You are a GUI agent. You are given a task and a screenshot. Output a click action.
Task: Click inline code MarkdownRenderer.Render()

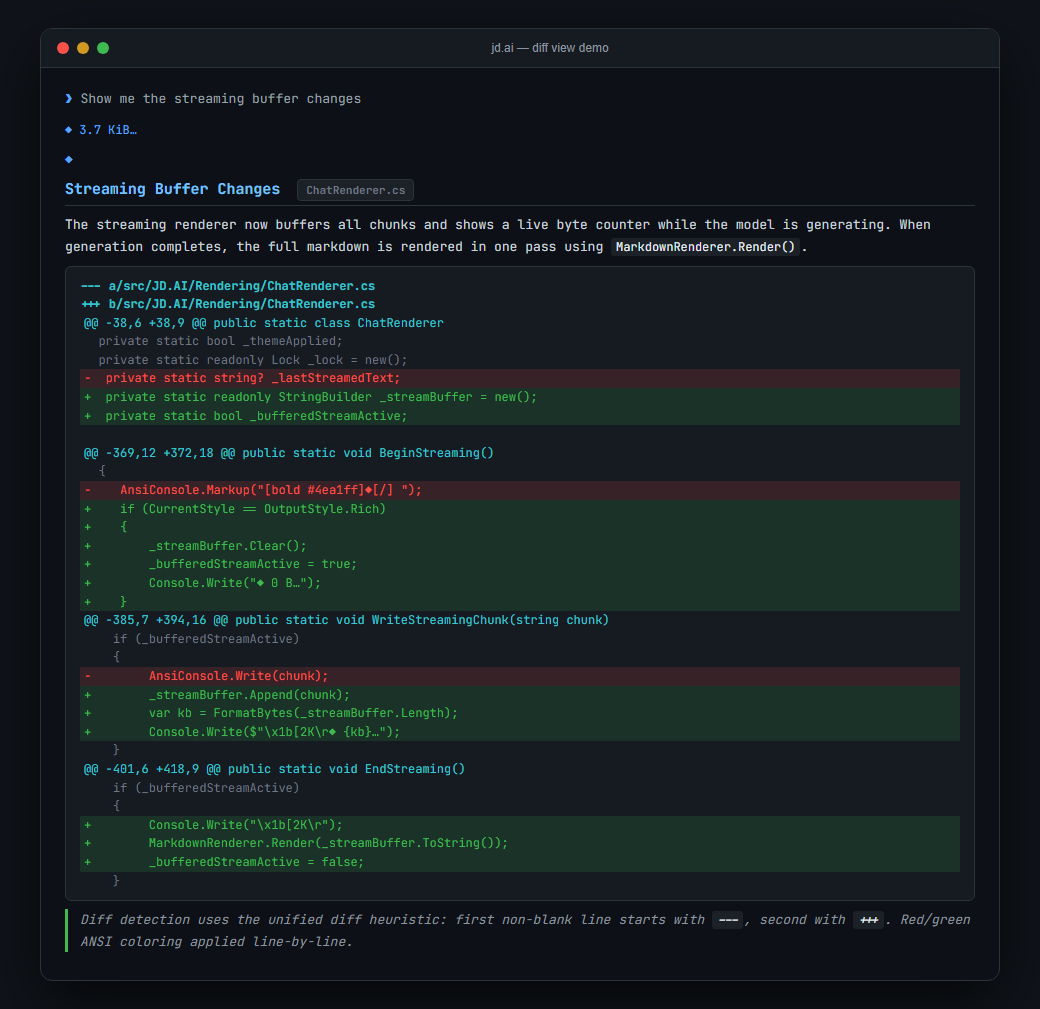(705, 247)
